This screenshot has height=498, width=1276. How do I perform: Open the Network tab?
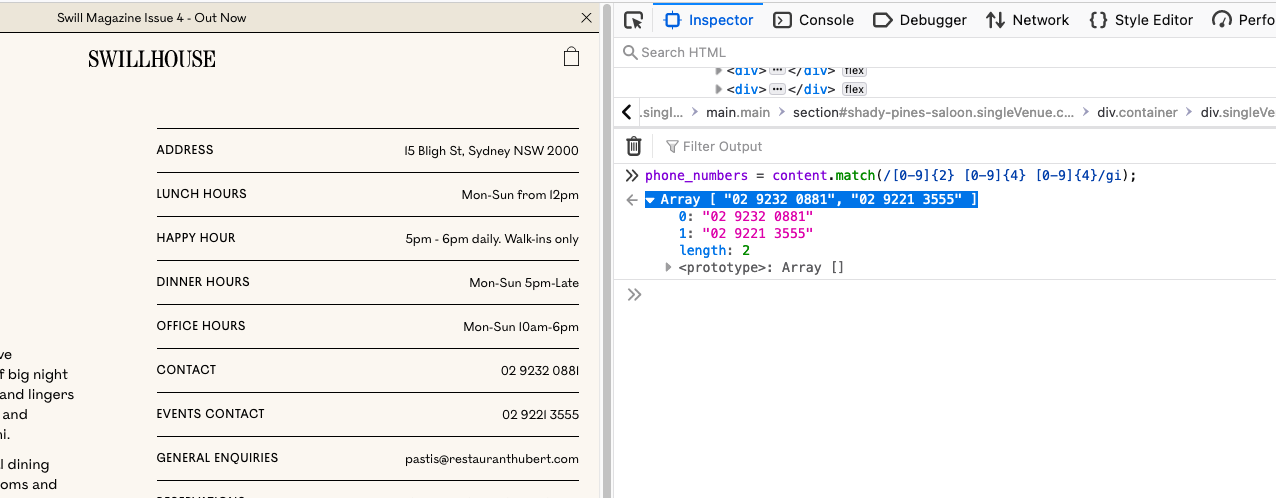[x=1028, y=20]
